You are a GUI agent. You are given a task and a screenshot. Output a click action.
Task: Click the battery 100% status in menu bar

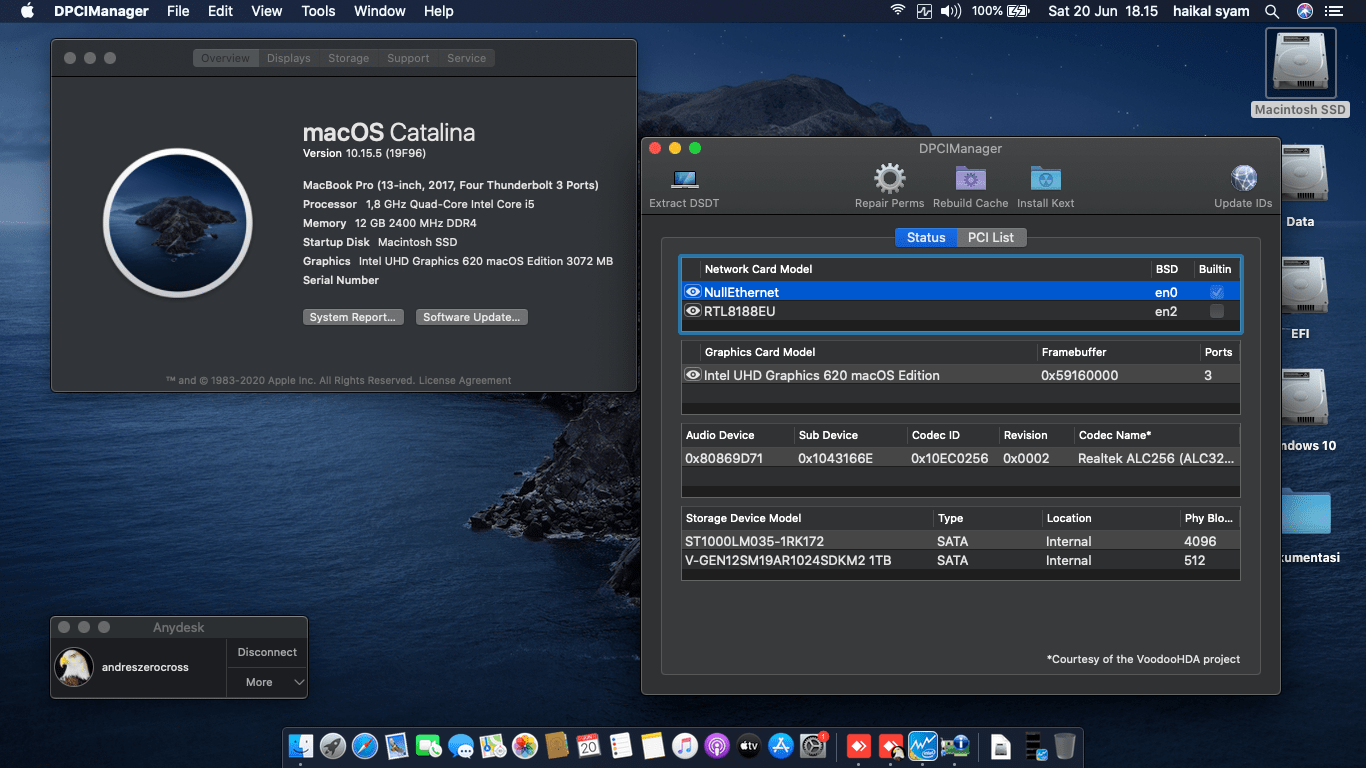coord(1000,11)
